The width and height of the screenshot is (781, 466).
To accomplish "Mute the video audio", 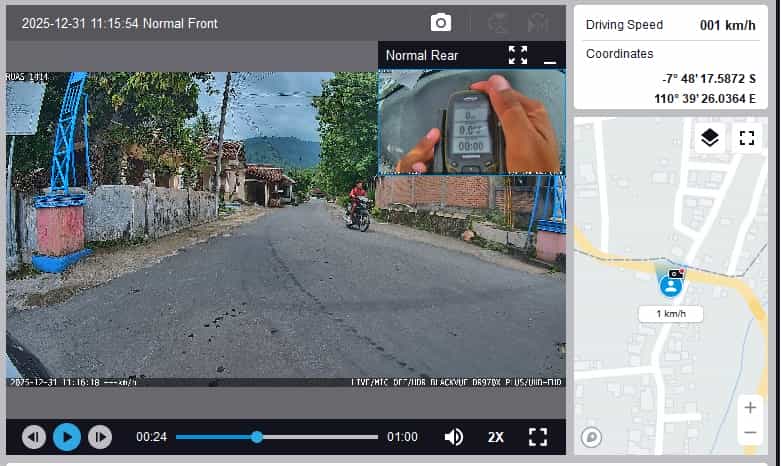I will (454, 437).
